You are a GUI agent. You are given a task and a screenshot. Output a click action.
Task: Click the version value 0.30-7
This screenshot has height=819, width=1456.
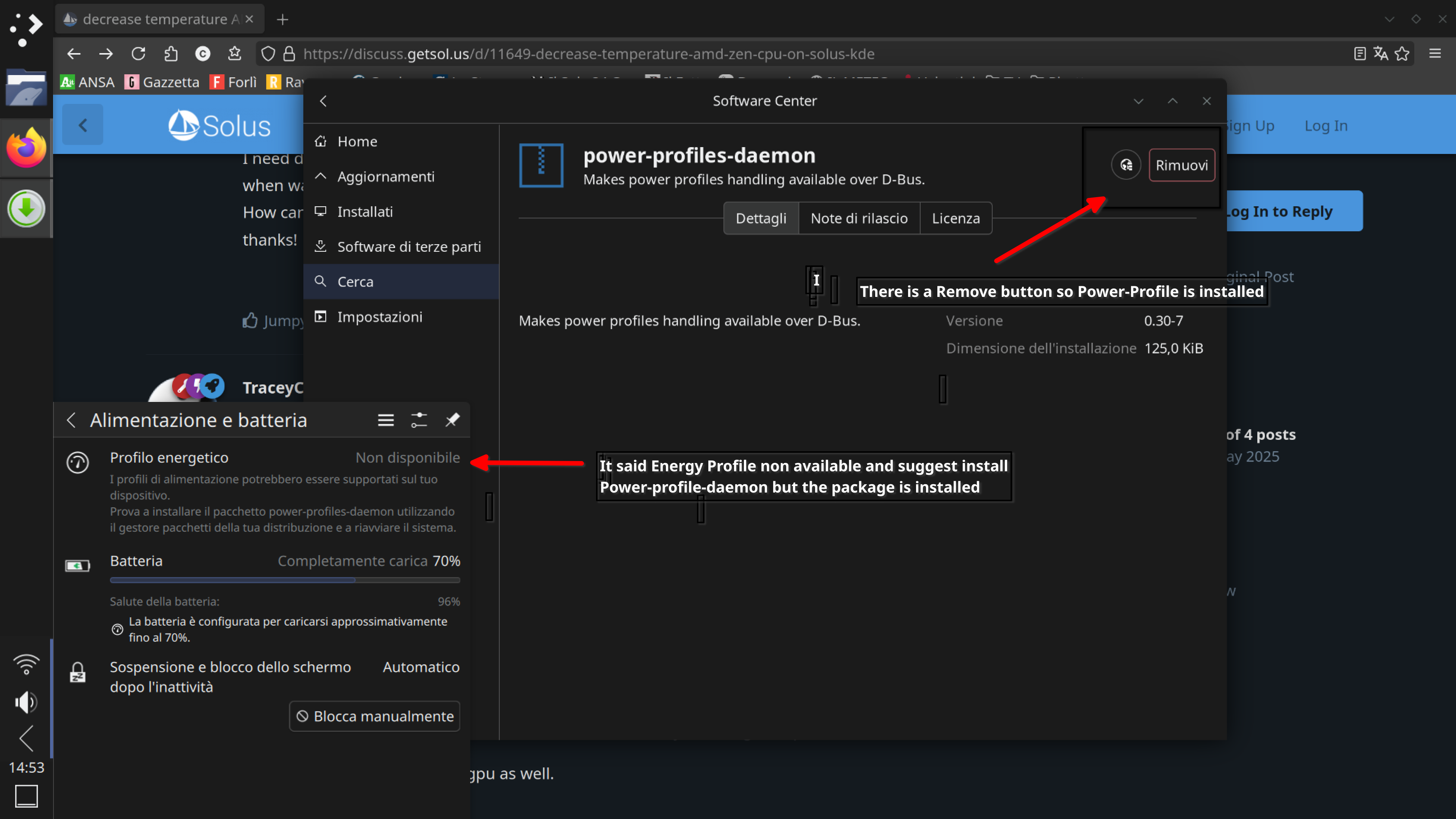point(1163,320)
